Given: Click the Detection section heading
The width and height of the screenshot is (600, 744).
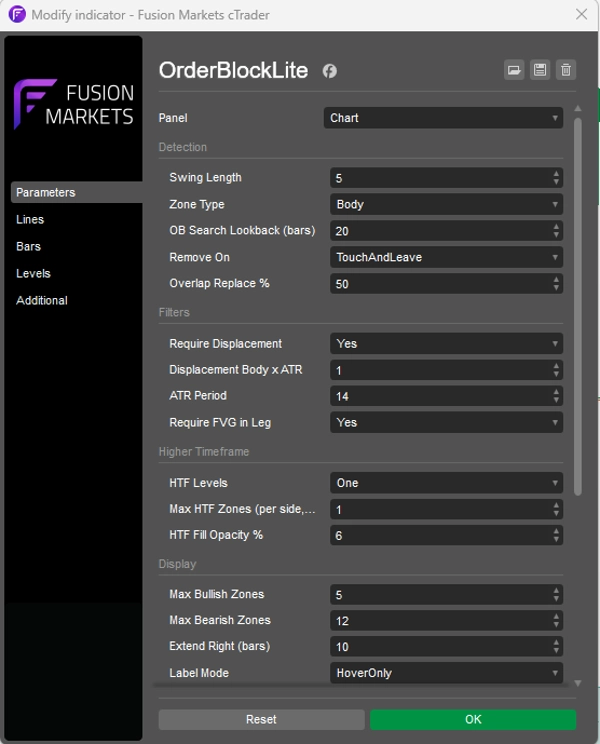Looking at the screenshot, I should [x=183, y=147].
